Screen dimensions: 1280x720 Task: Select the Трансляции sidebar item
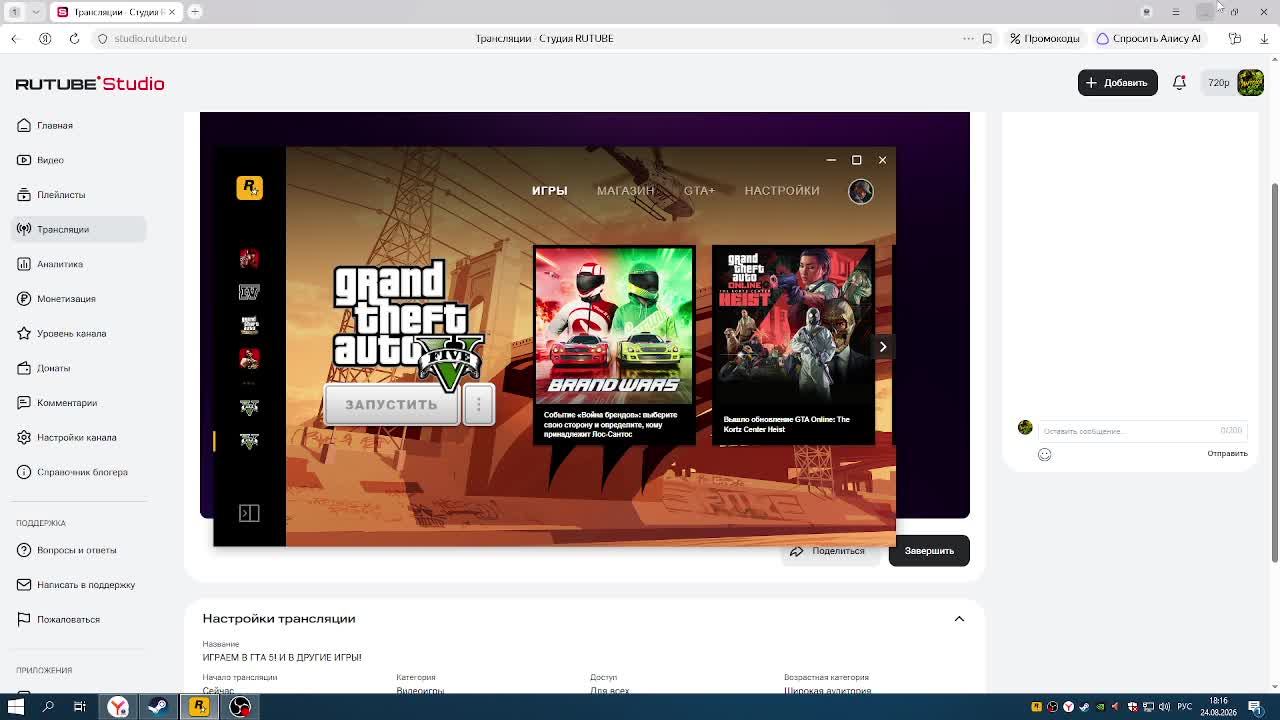(x=78, y=229)
